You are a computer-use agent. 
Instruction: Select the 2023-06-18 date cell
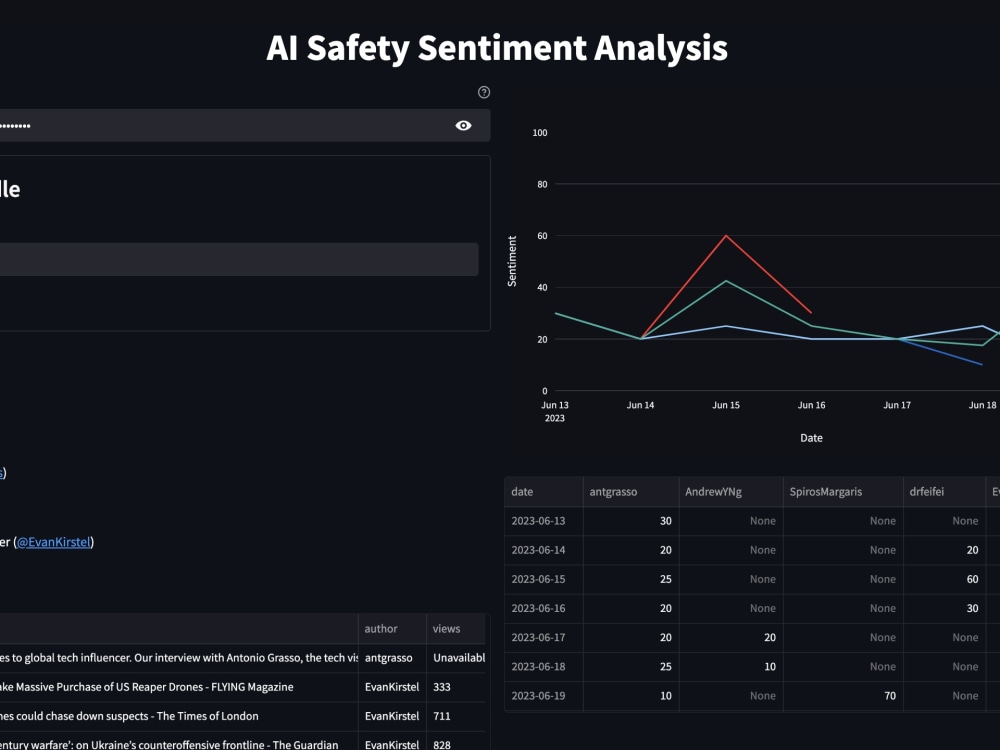coord(543,667)
